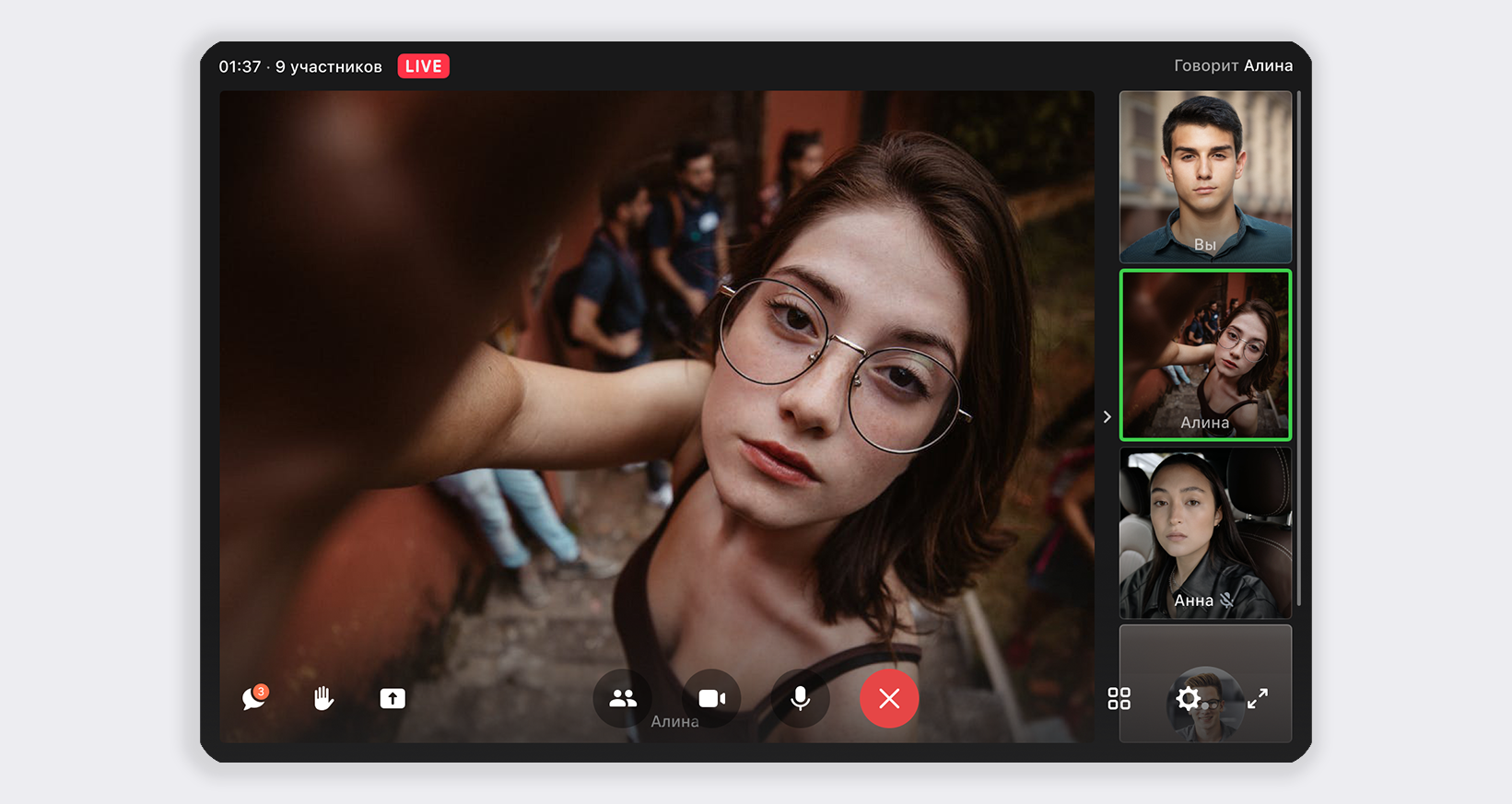Click the muted microphone icon next to Анна
This screenshot has width=1512, height=804.
[x=1227, y=600]
